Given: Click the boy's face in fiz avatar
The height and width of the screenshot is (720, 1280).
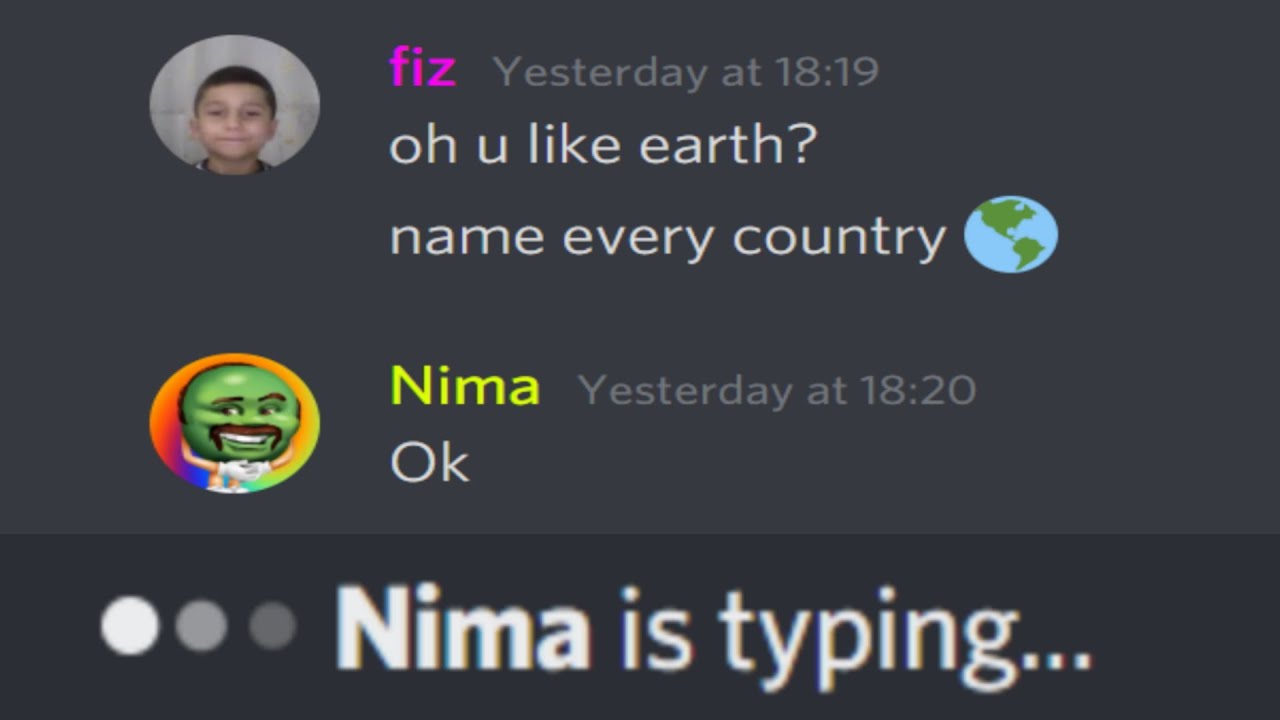Looking at the screenshot, I should point(234,108).
